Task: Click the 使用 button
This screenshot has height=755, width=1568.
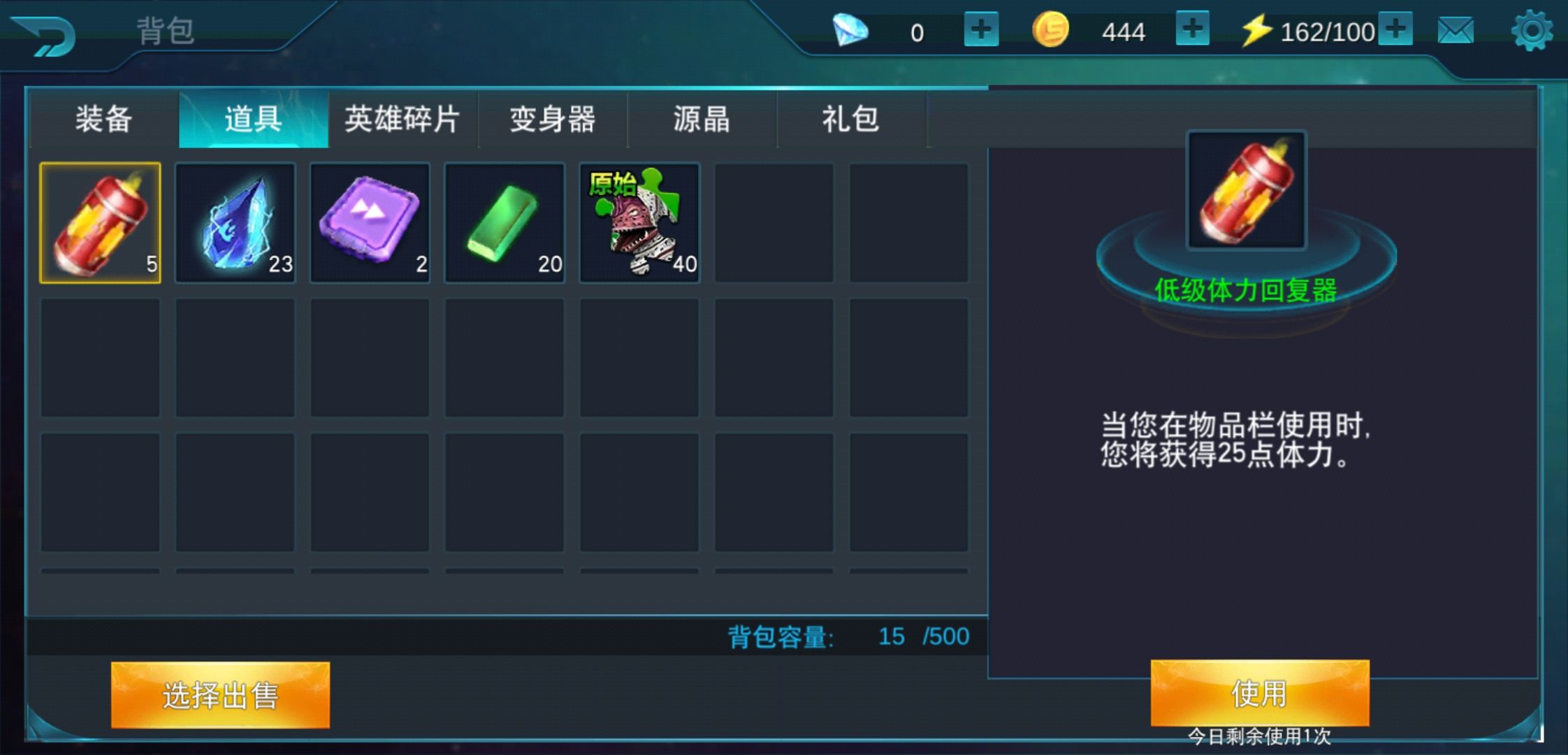Action: 1260,693
